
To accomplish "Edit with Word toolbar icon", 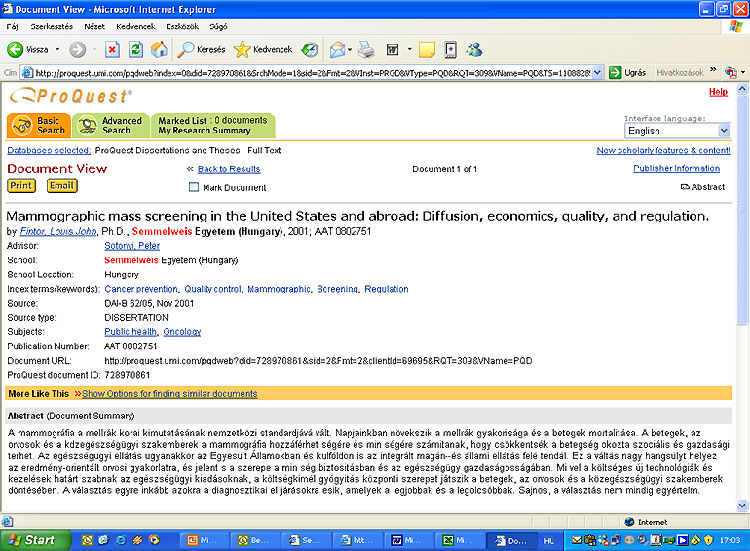I will [393, 49].
